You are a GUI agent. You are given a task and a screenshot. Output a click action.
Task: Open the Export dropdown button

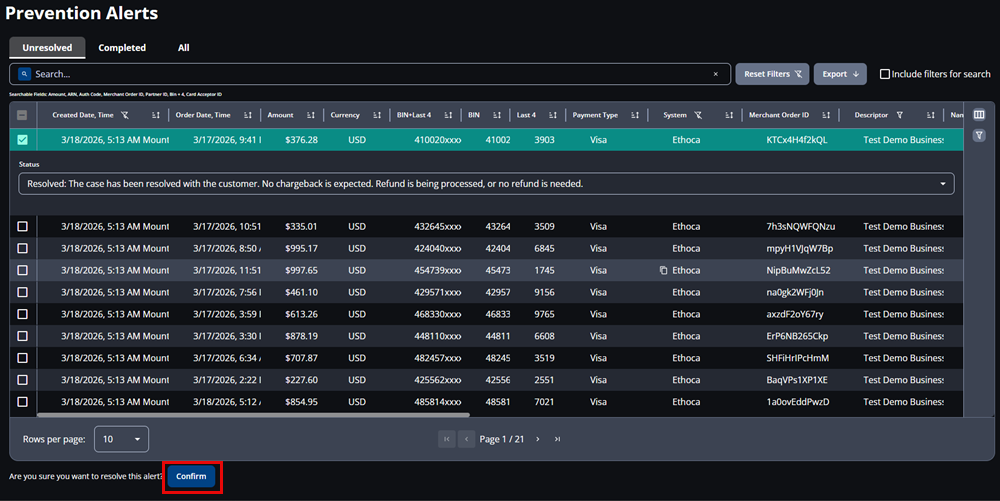[x=840, y=74]
